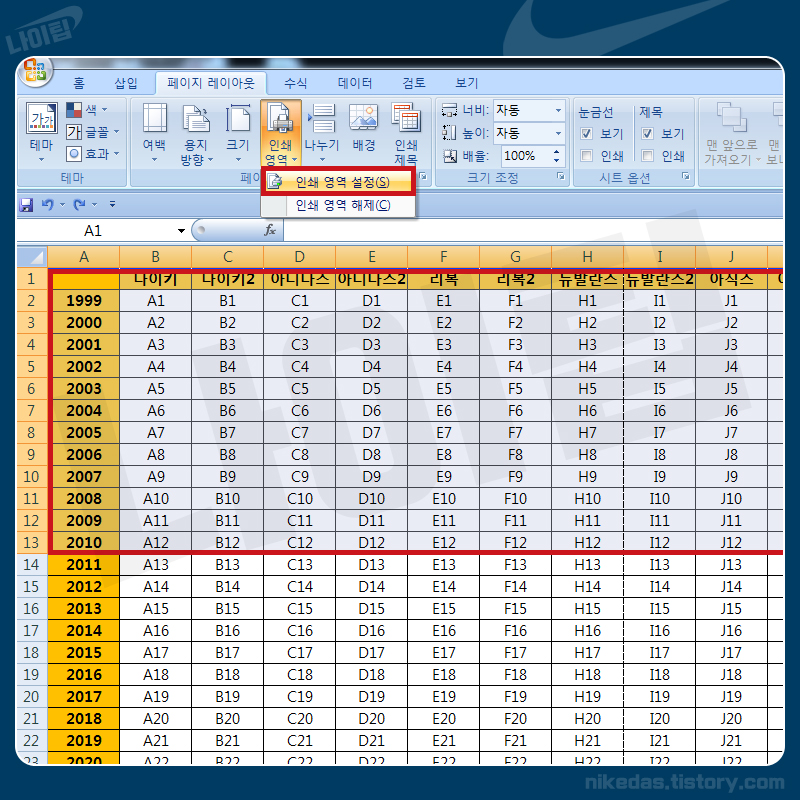Toggle 제목 인쇄 headings print checkbox
Image resolution: width=800 pixels, height=800 pixels.
[647, 156]
